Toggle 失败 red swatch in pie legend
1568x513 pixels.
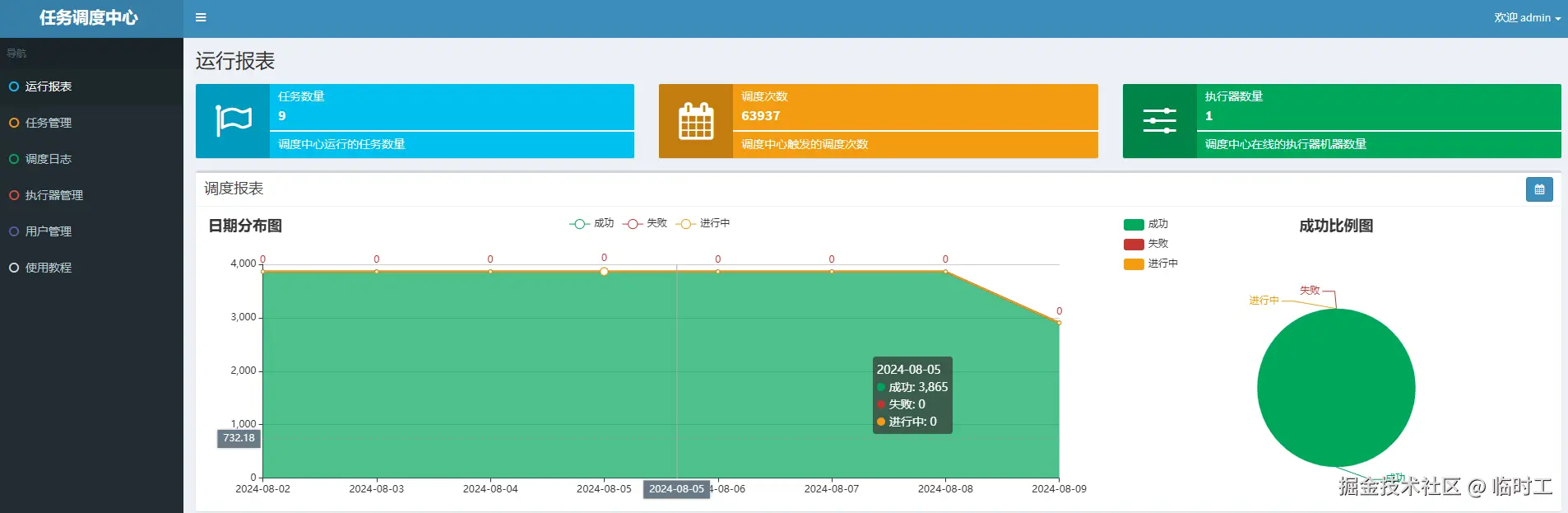coord(1134,244)
